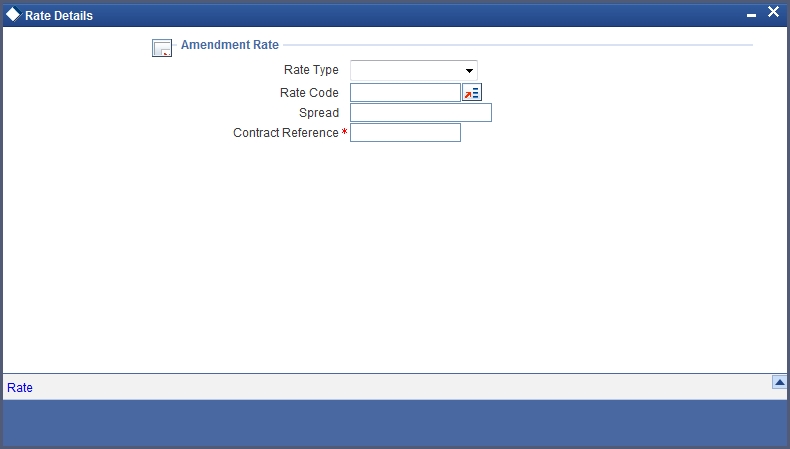Click the Spread label

(x=318, y=113)
